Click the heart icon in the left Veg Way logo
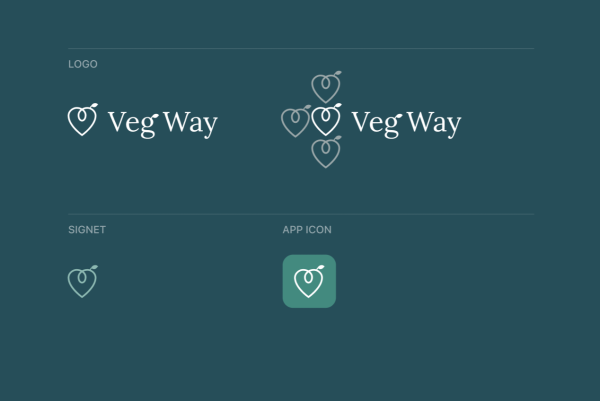Screen dimensions: 600x401 point(82,120)
